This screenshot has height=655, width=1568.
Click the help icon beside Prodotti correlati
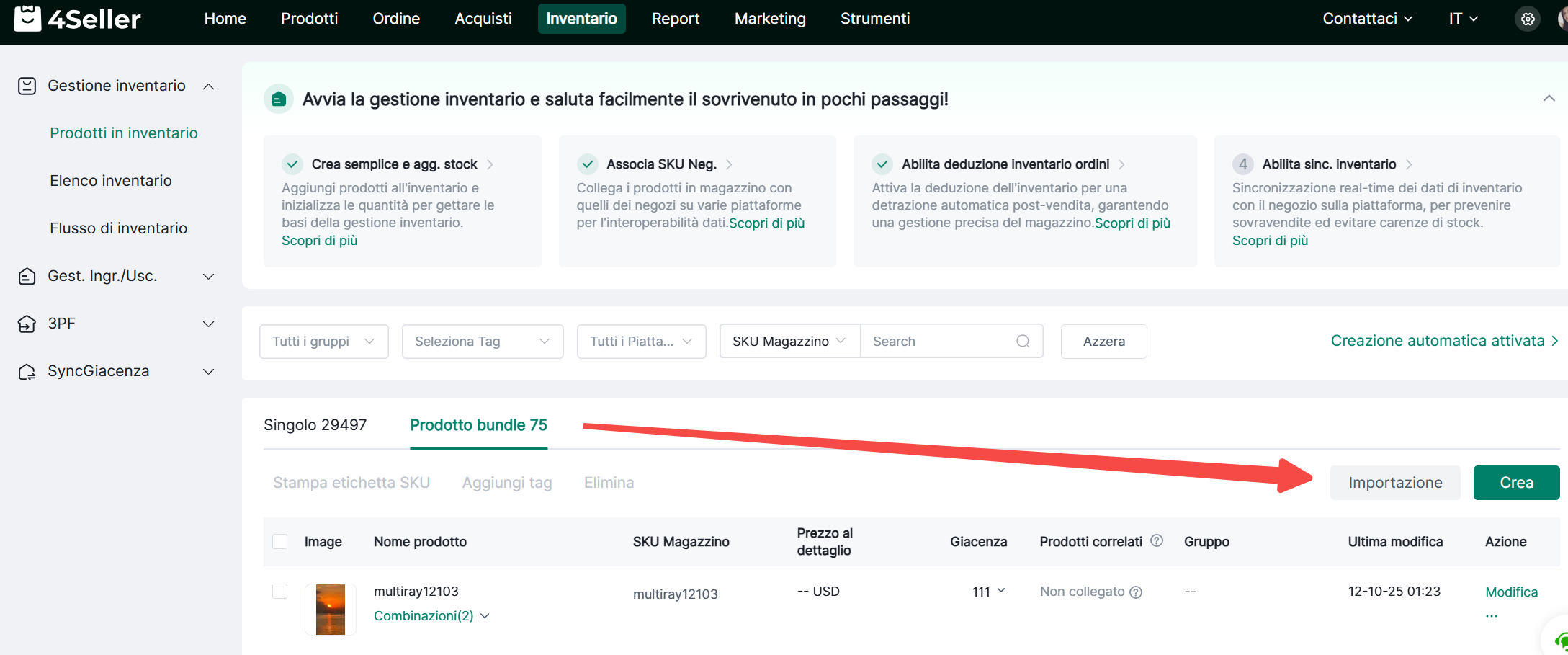[x=1157, y=541]
